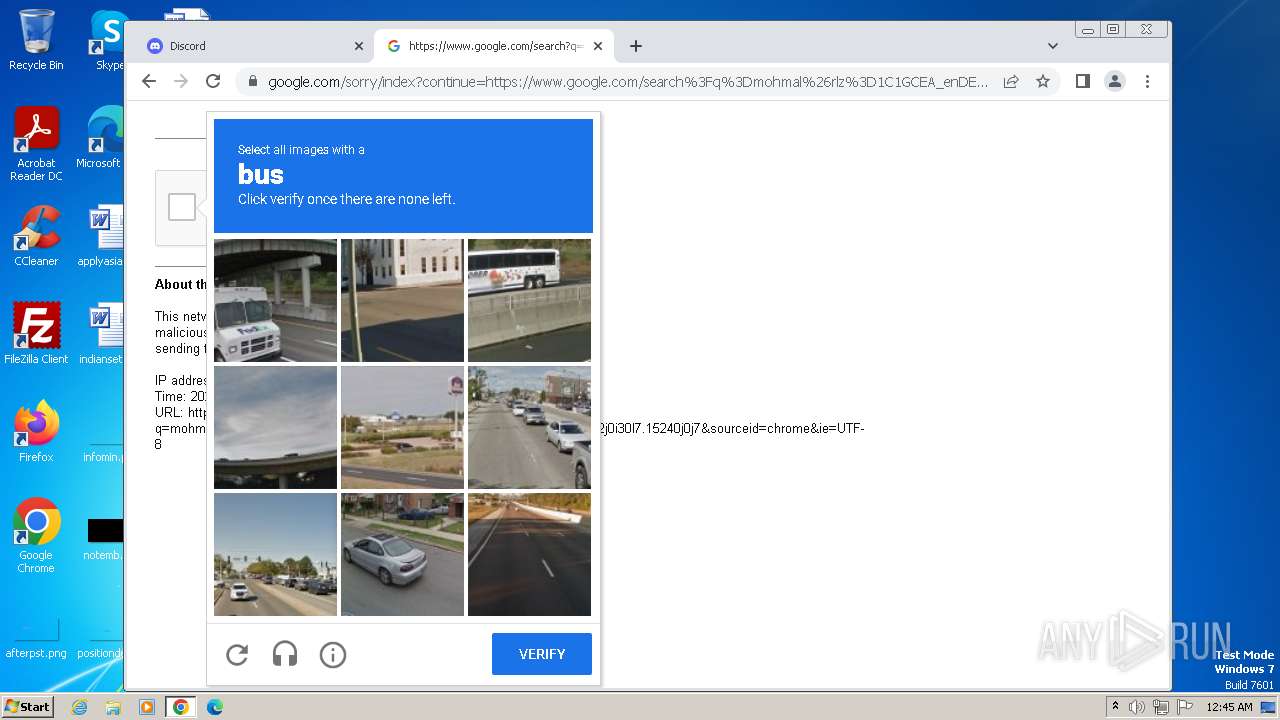
Task: Select the grassy field with sign tile
Action: [402, 427]
